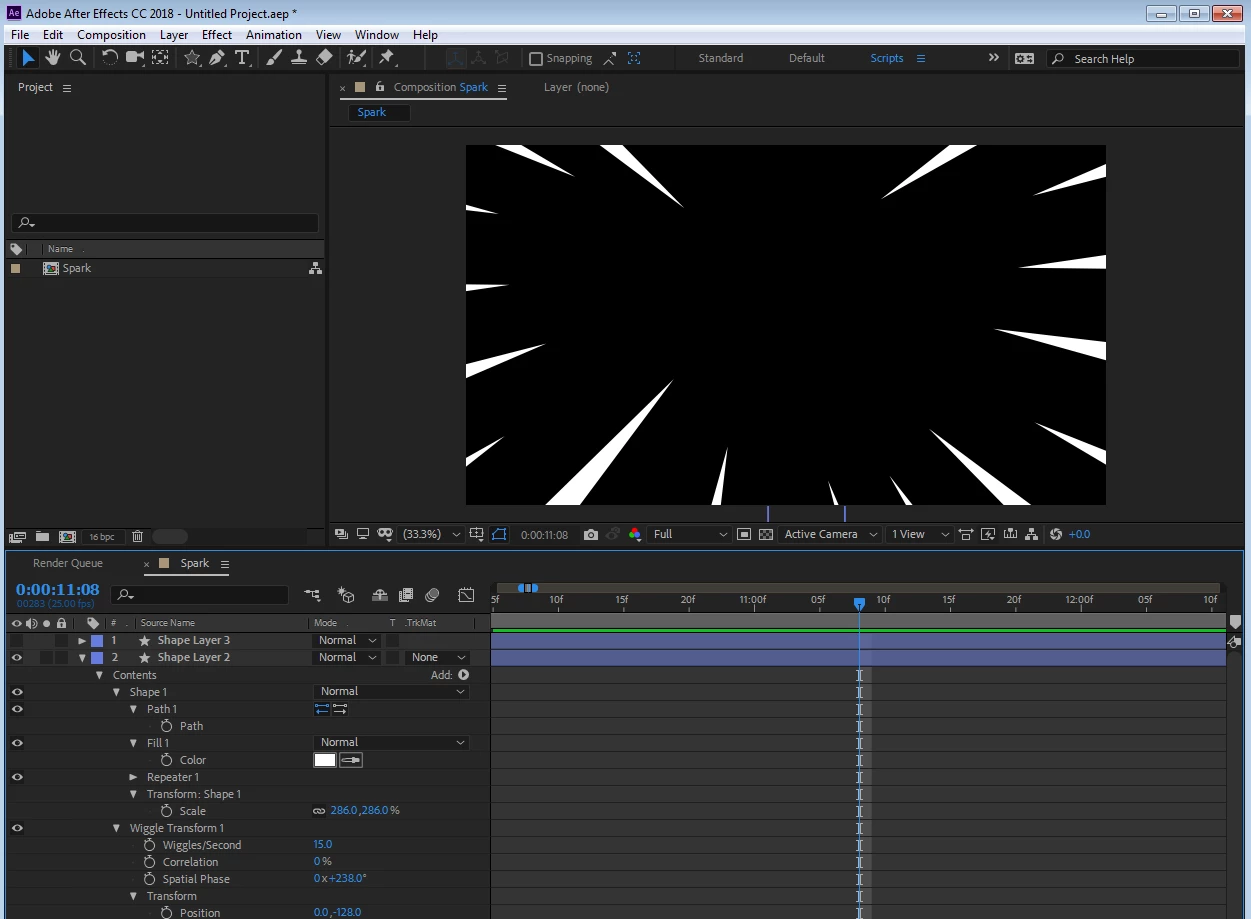Select the Hand tool
Image resolution: width=1251 pixels, height=919 pixels.
[53, 58]
